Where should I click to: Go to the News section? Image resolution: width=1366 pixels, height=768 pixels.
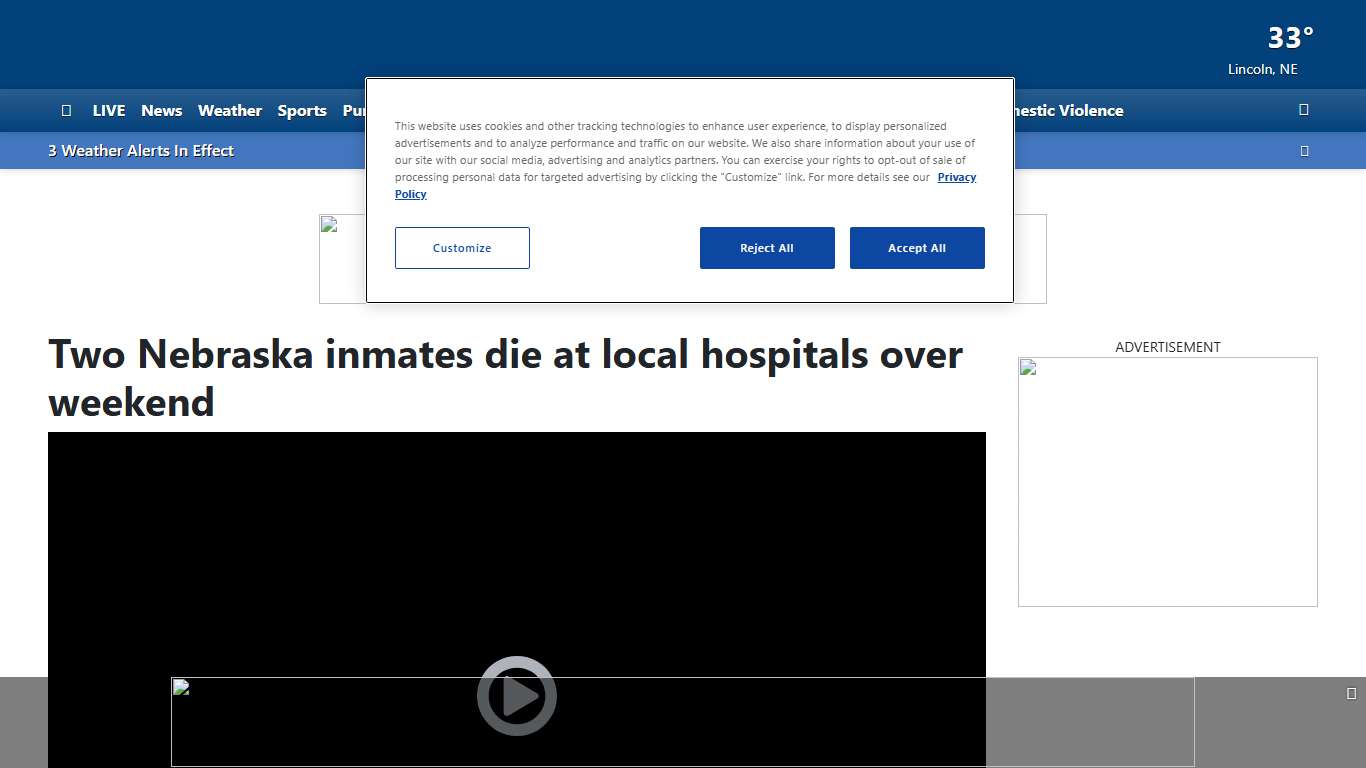161,110
